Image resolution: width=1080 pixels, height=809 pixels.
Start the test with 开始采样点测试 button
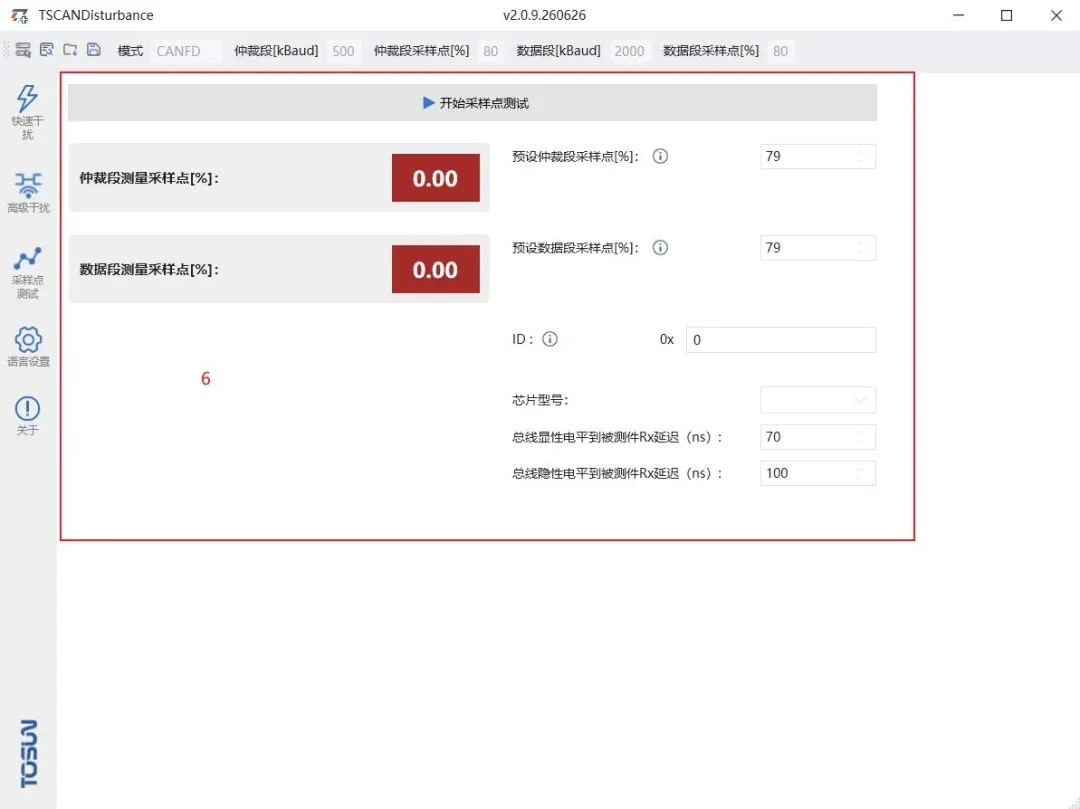[472, 103]
